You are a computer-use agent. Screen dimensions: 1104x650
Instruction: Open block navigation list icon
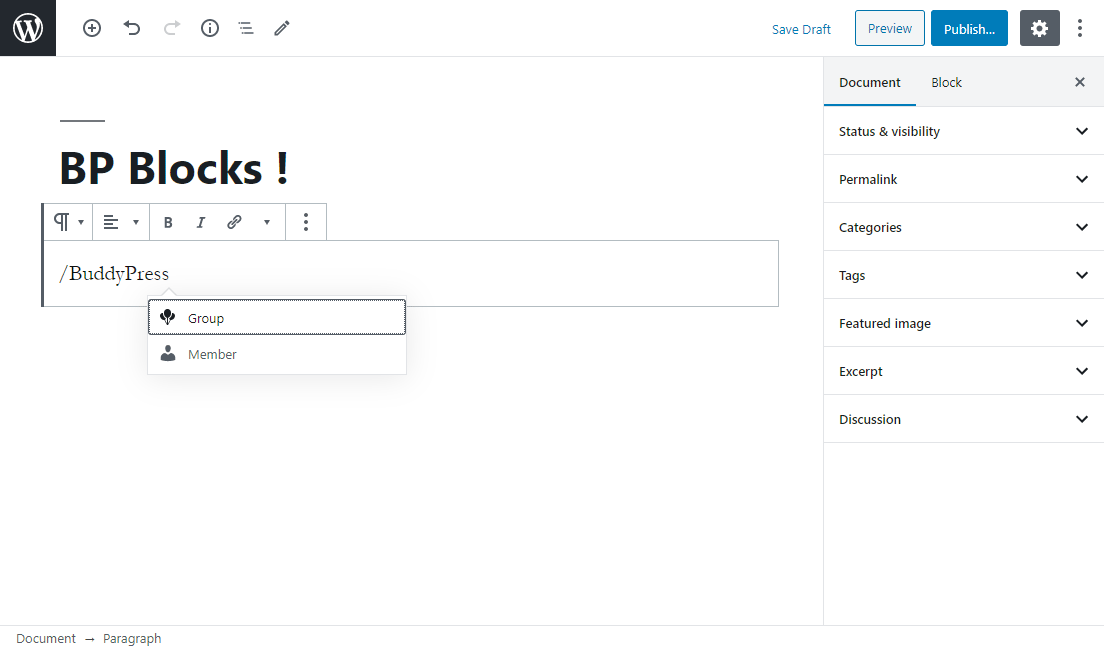tap(246, 28)
